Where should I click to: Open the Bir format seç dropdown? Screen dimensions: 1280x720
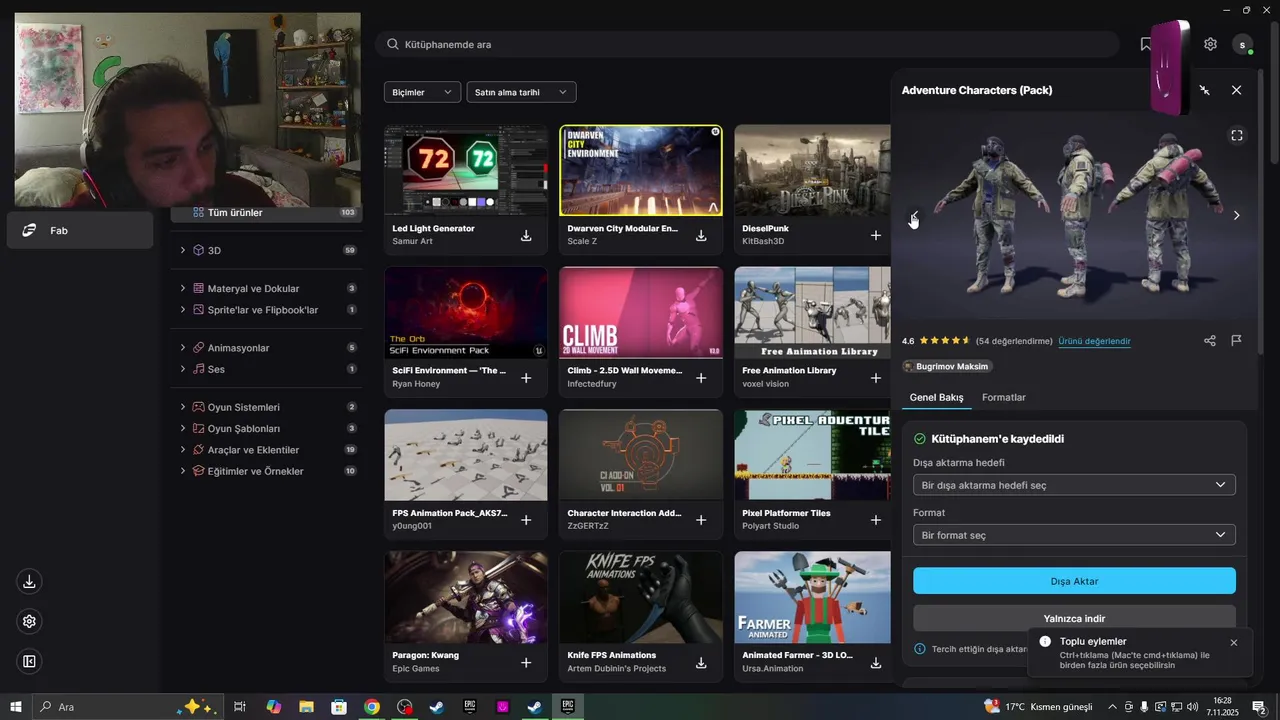click(1074, 535)
